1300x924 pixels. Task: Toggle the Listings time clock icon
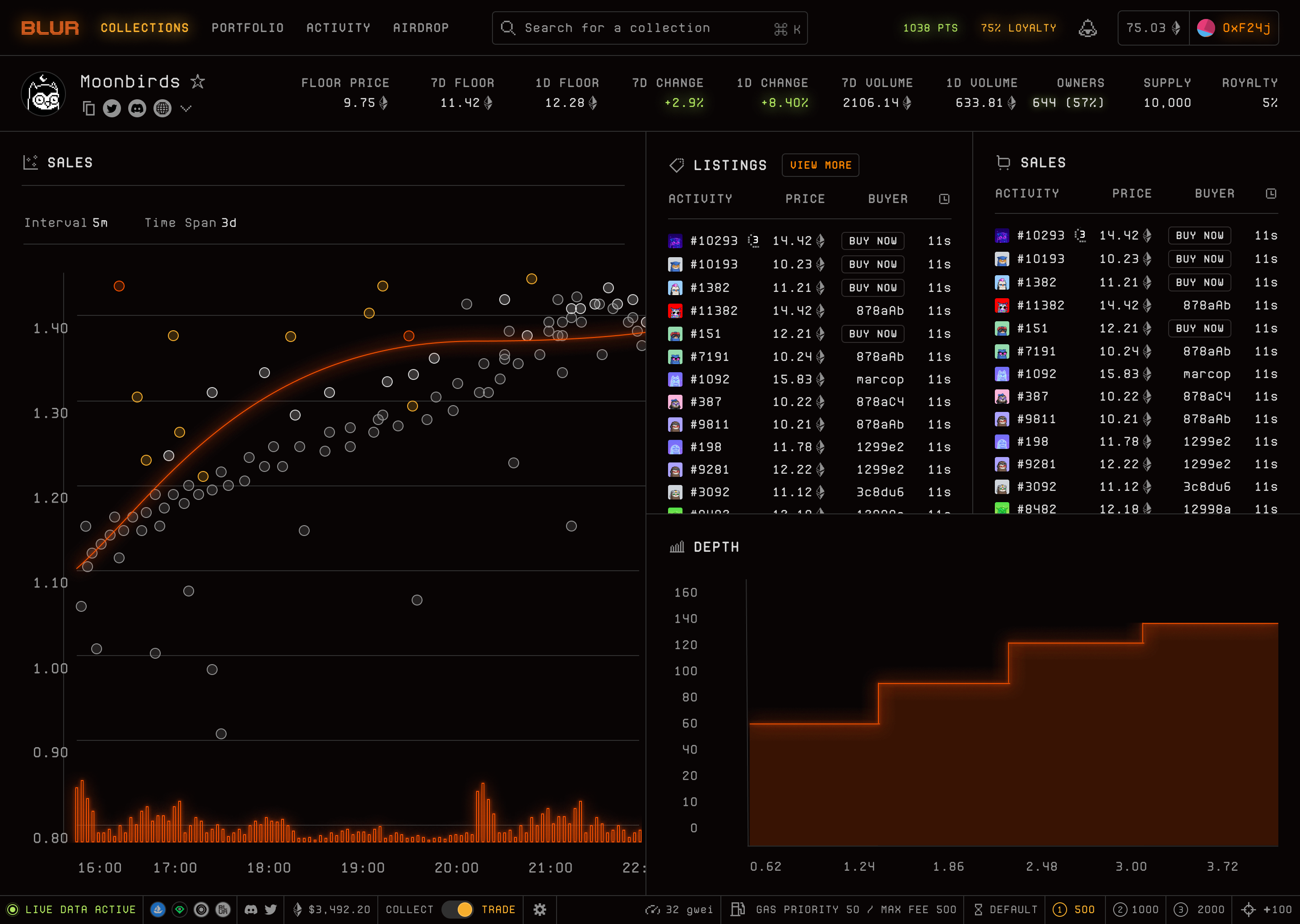[x=944, y=199]
